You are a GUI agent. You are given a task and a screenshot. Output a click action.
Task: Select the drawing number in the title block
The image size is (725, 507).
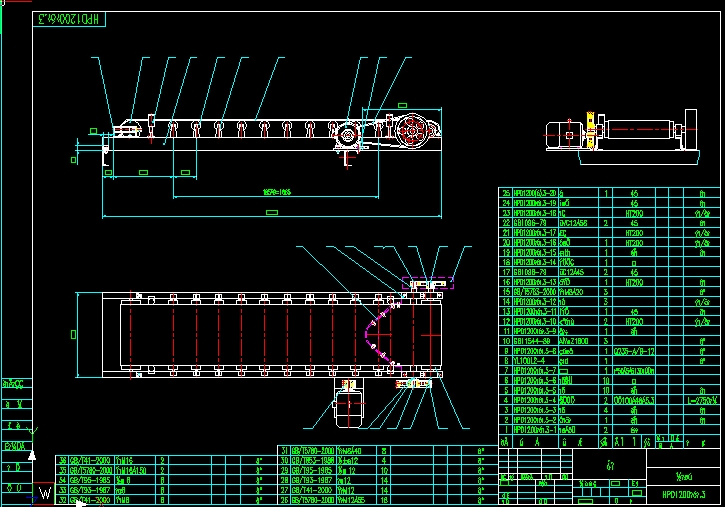coord(683,494)
